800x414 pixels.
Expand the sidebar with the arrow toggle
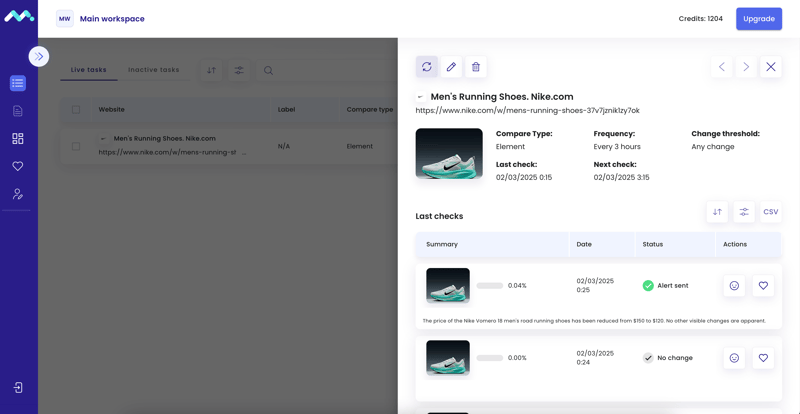[39, 57]
